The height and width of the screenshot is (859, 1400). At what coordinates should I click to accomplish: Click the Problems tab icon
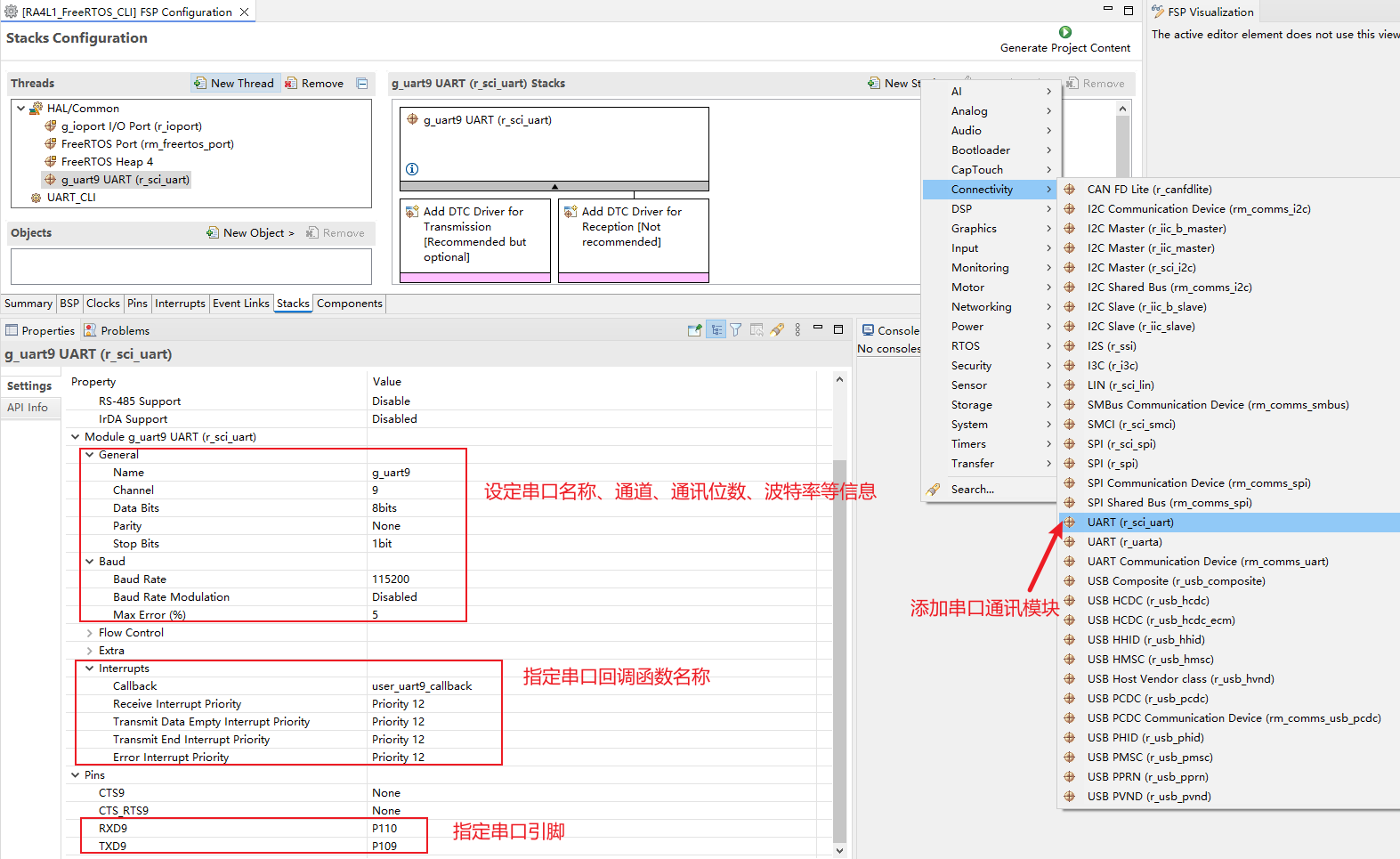click(x=90, y=330)
